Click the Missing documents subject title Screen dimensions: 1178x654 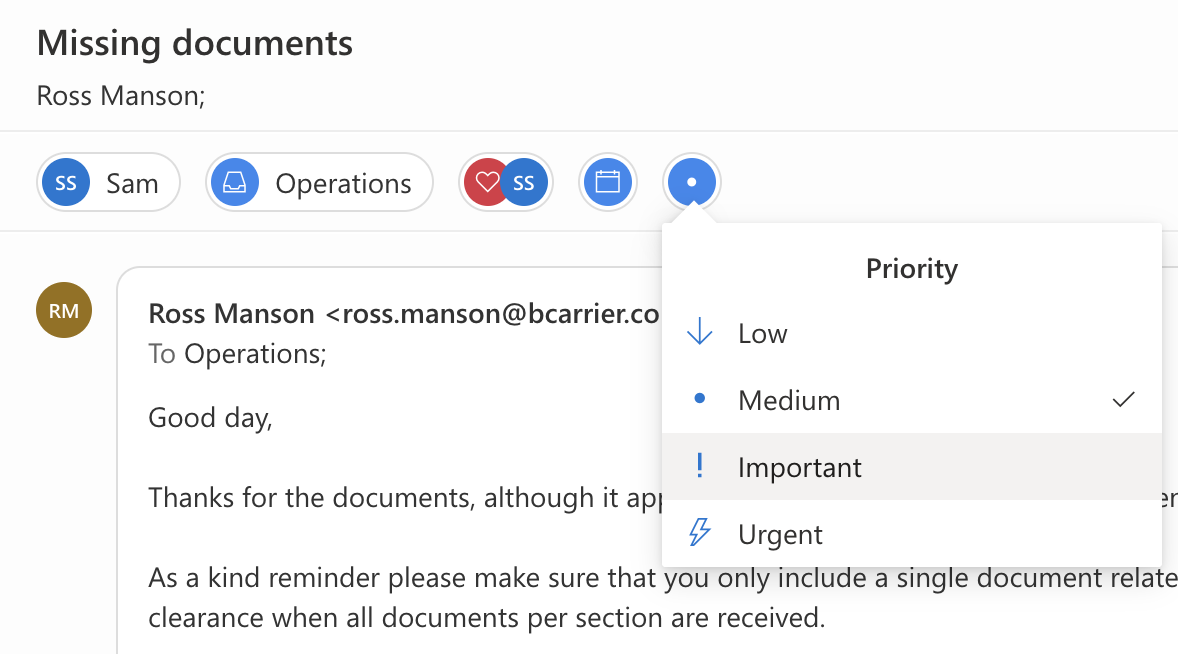pyautogui.click(x=195, y=43)
